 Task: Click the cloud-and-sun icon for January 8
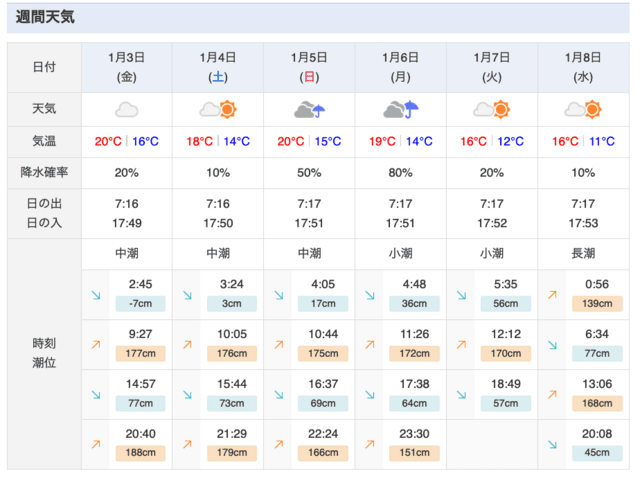coord(585,109)
